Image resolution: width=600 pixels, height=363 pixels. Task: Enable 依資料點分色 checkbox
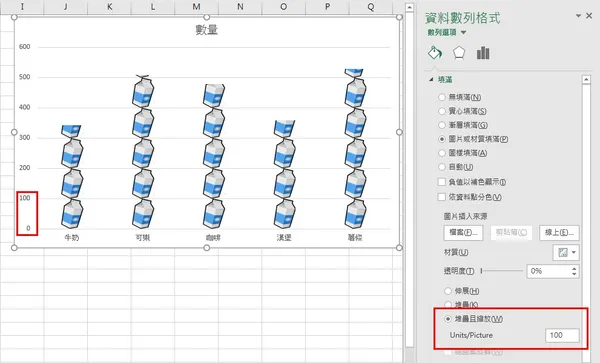442,197
